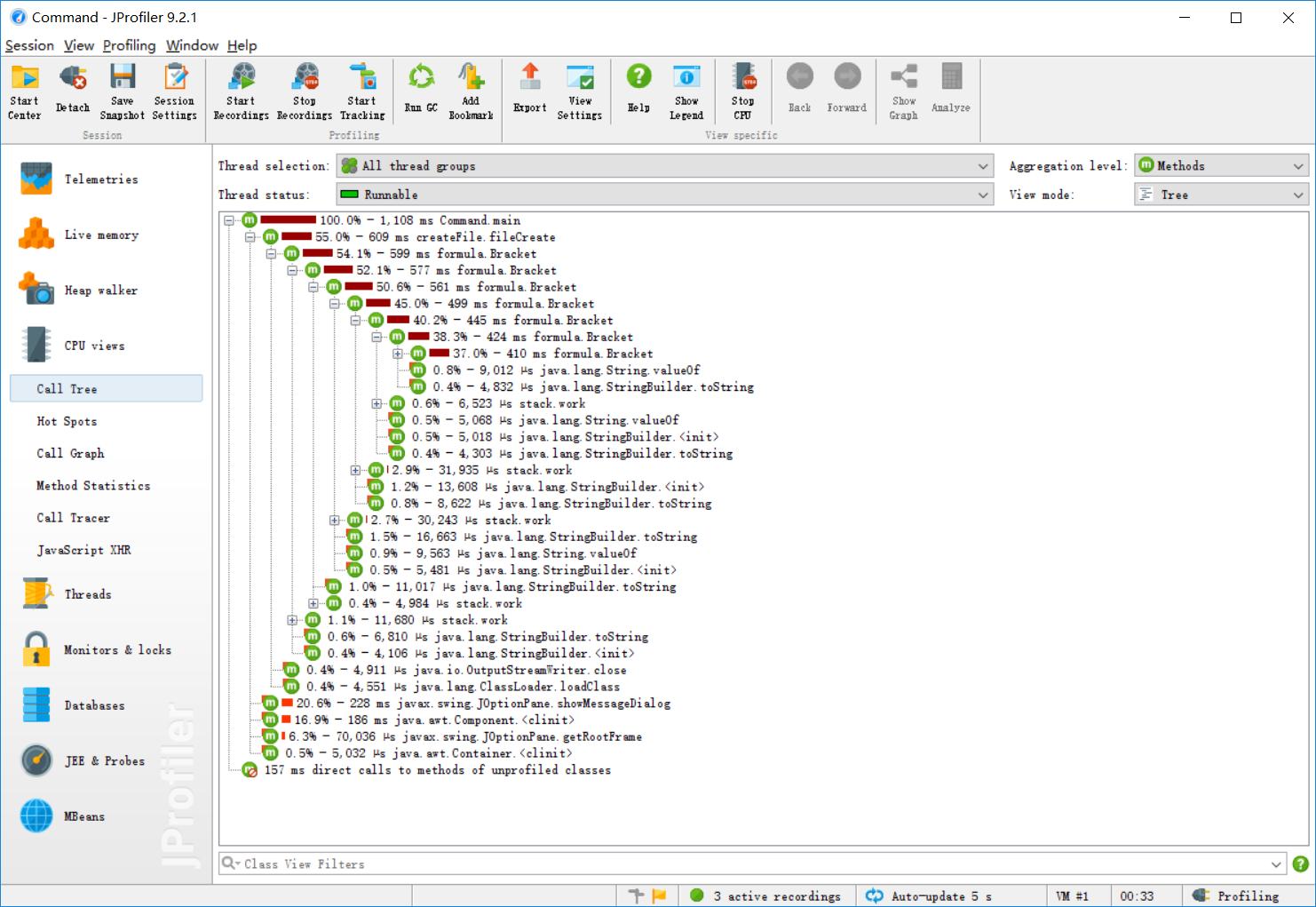1316x907 pixels.
Task: Click the green filter help icon
Action: click(1300, 863)
